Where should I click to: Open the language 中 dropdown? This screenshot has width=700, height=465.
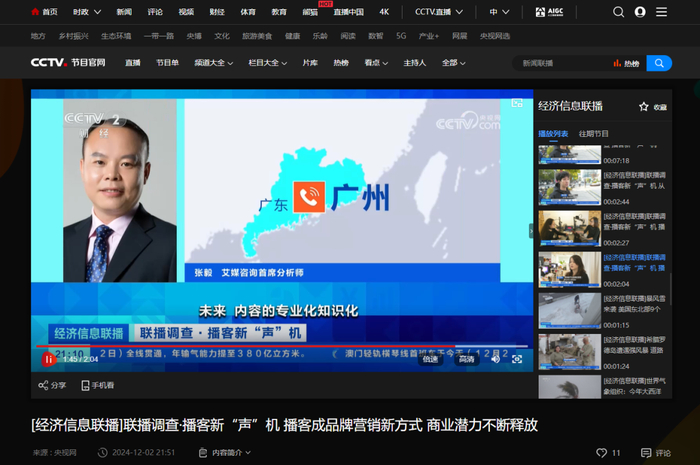coord(499,12)
